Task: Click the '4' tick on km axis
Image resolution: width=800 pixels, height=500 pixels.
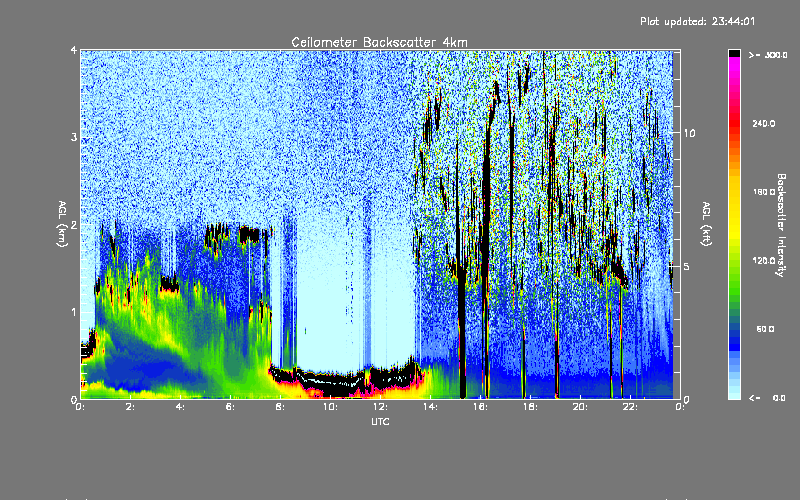Action: 74,50
